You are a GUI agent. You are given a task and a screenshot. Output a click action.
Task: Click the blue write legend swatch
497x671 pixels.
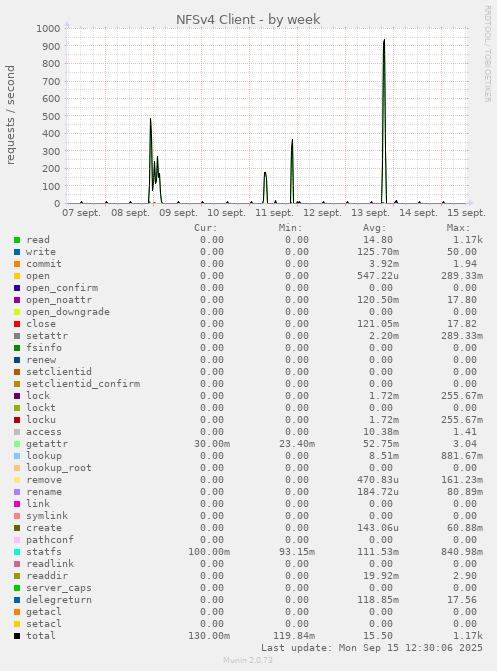17,252
